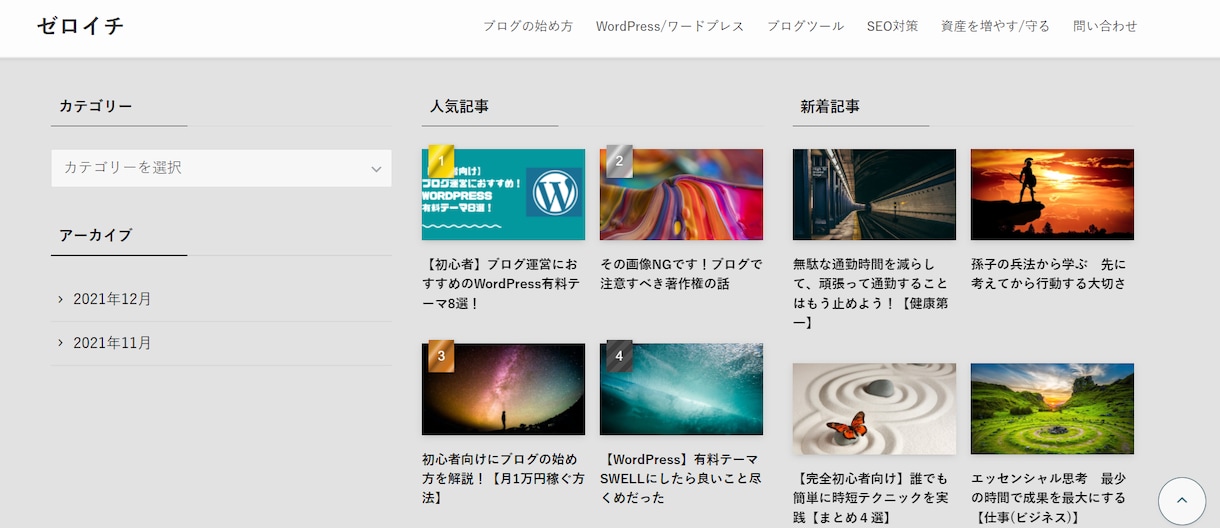Open the subway tunnel article thumbnail
The height and width of the screenshot is (528, 1220).
point(874,194)
